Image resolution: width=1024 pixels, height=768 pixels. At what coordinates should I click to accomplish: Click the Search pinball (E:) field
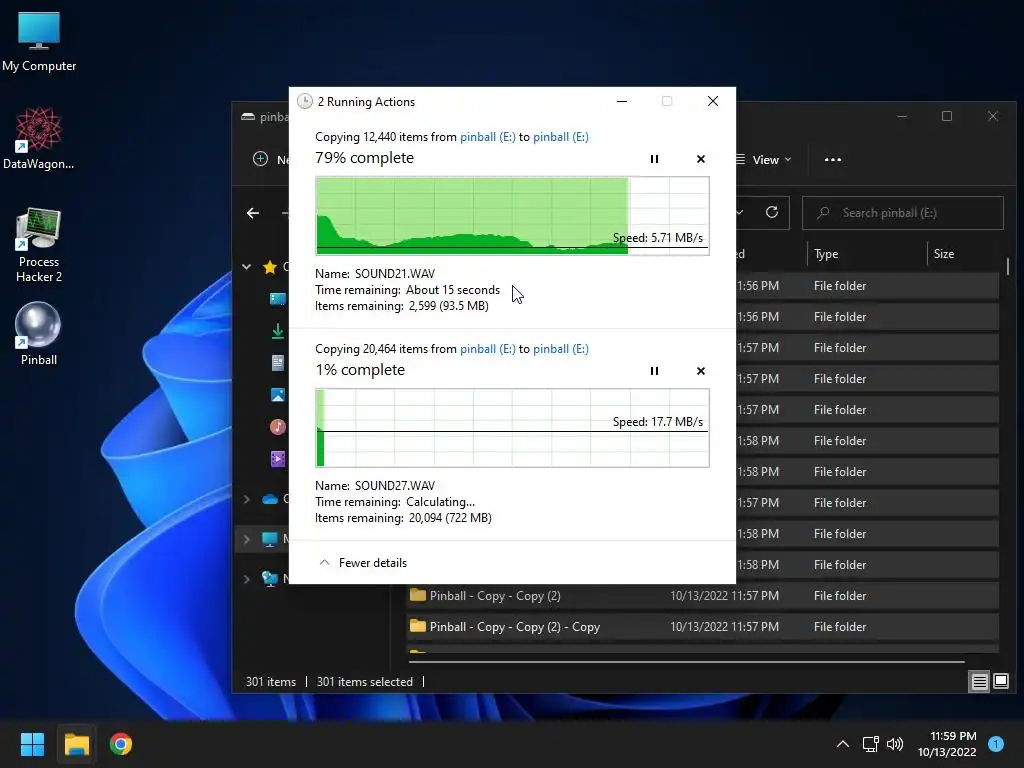[x=903, y=213]
